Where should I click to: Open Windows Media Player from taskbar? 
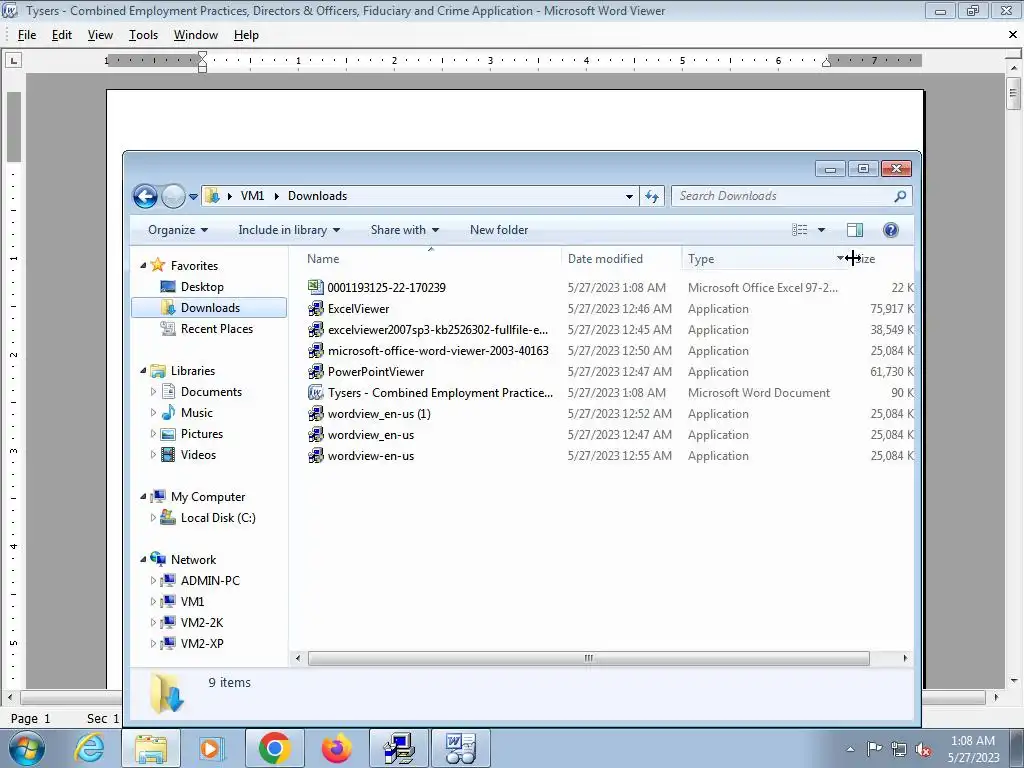pyautogui.click(x=211, y=748)
